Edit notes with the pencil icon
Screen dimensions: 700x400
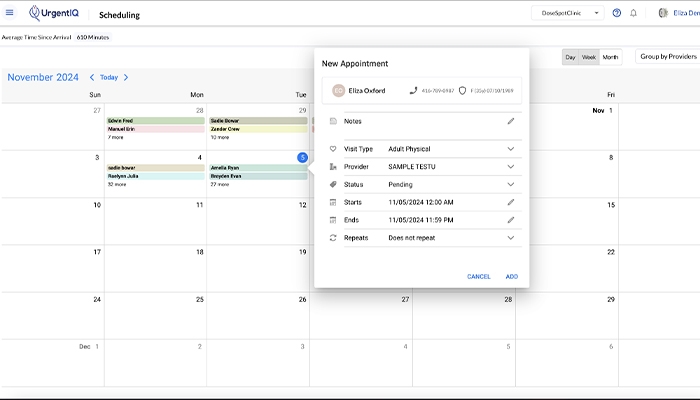point(511,121)
